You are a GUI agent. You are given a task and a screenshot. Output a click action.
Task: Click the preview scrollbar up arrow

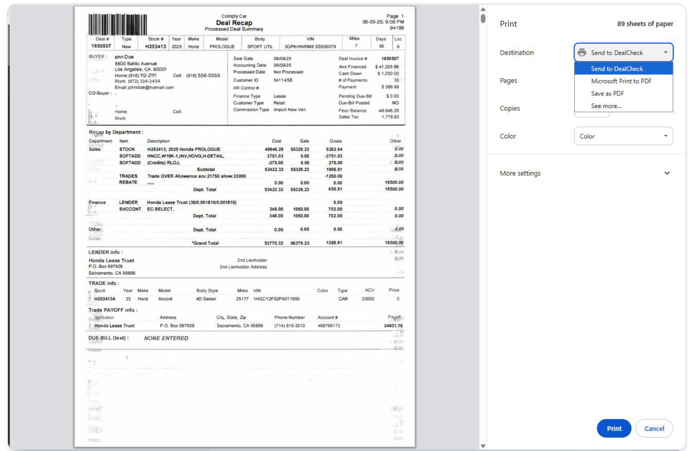tap(483, 9)
